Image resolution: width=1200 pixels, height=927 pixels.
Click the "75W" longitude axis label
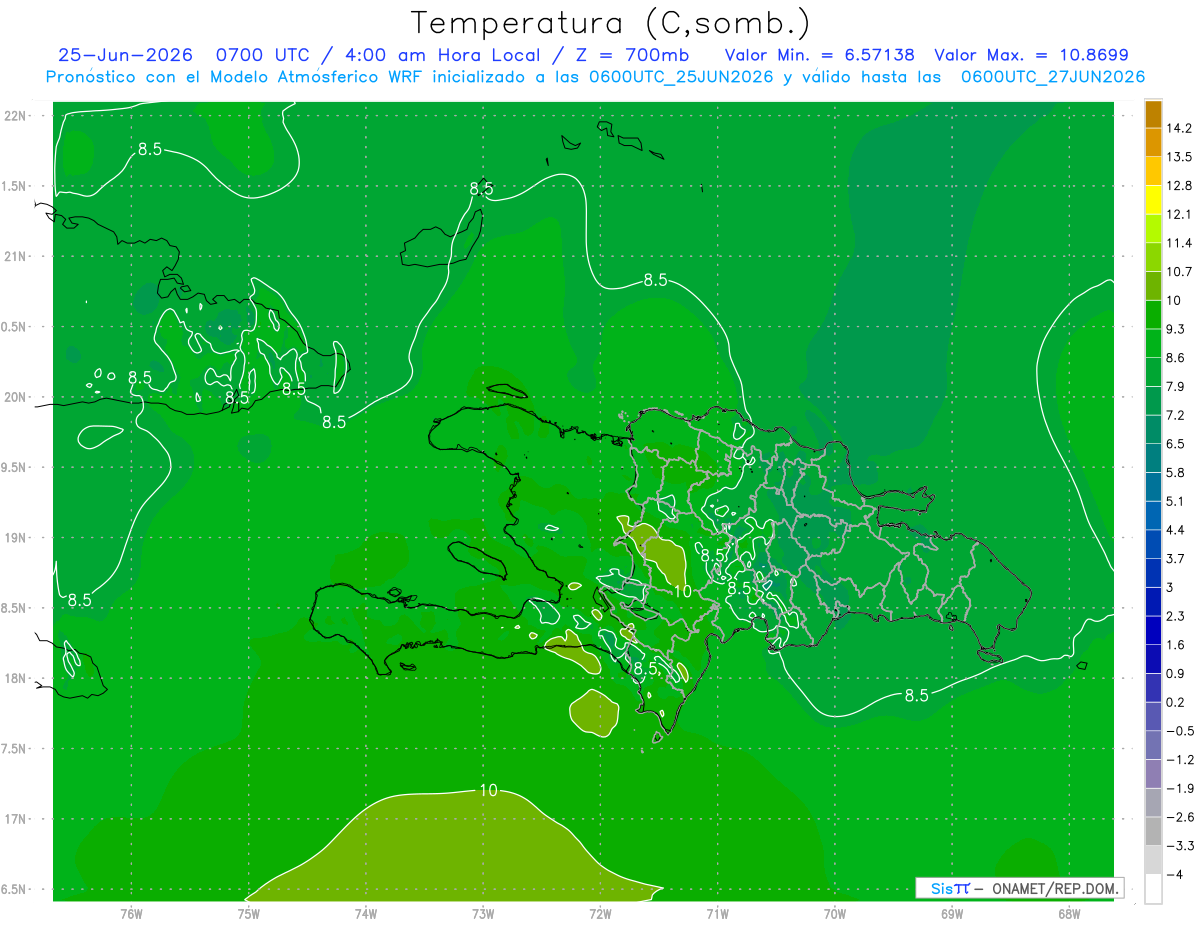click(x=249, y=913)
